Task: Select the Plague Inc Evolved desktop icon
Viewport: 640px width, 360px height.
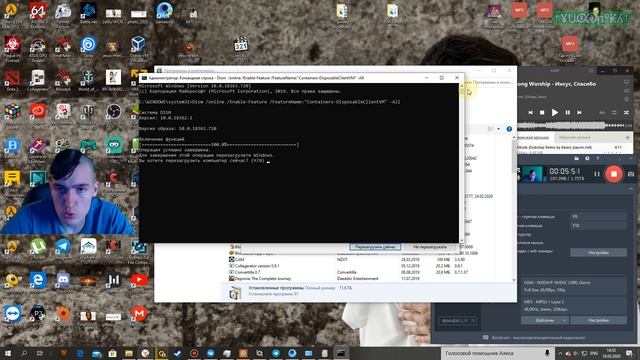Action: (x=12, y=47)
